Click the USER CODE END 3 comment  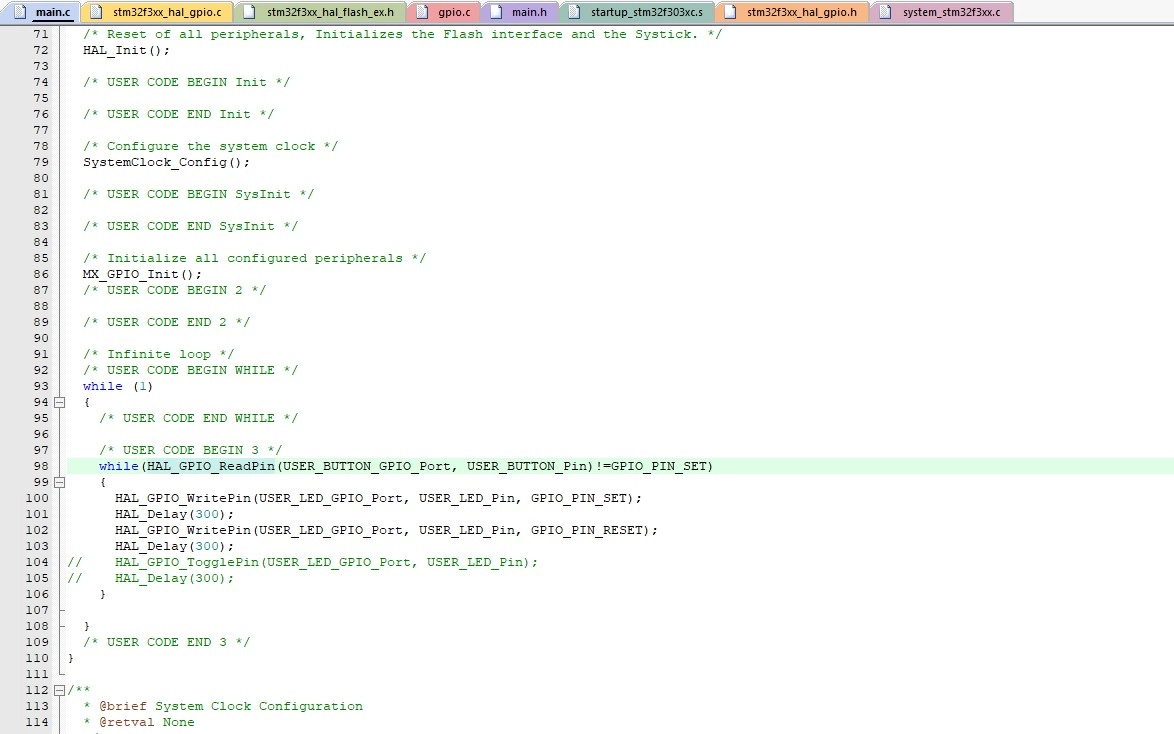tap(167, 643)
